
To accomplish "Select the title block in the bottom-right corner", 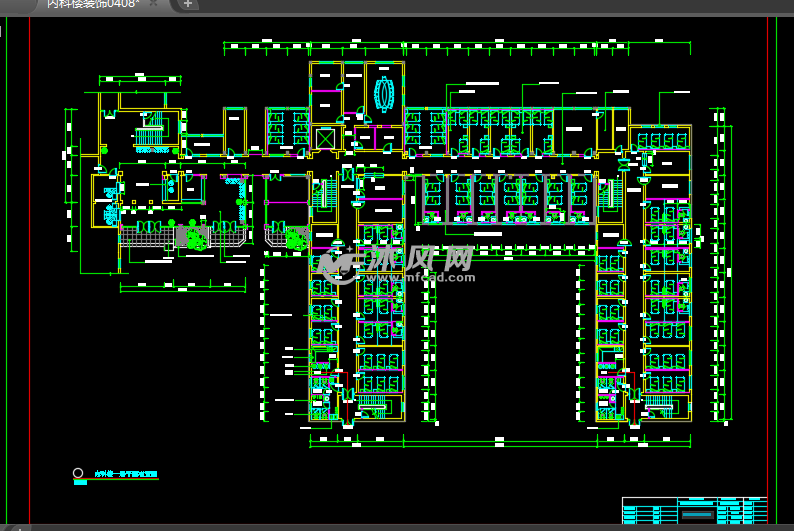I will point(696,510).
